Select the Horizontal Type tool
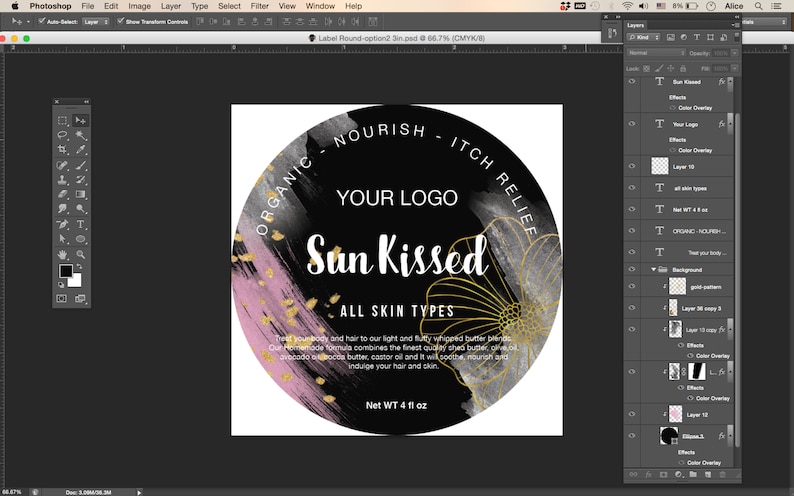The width and height of the screenshot is (794, 496). tap(81, 224)
